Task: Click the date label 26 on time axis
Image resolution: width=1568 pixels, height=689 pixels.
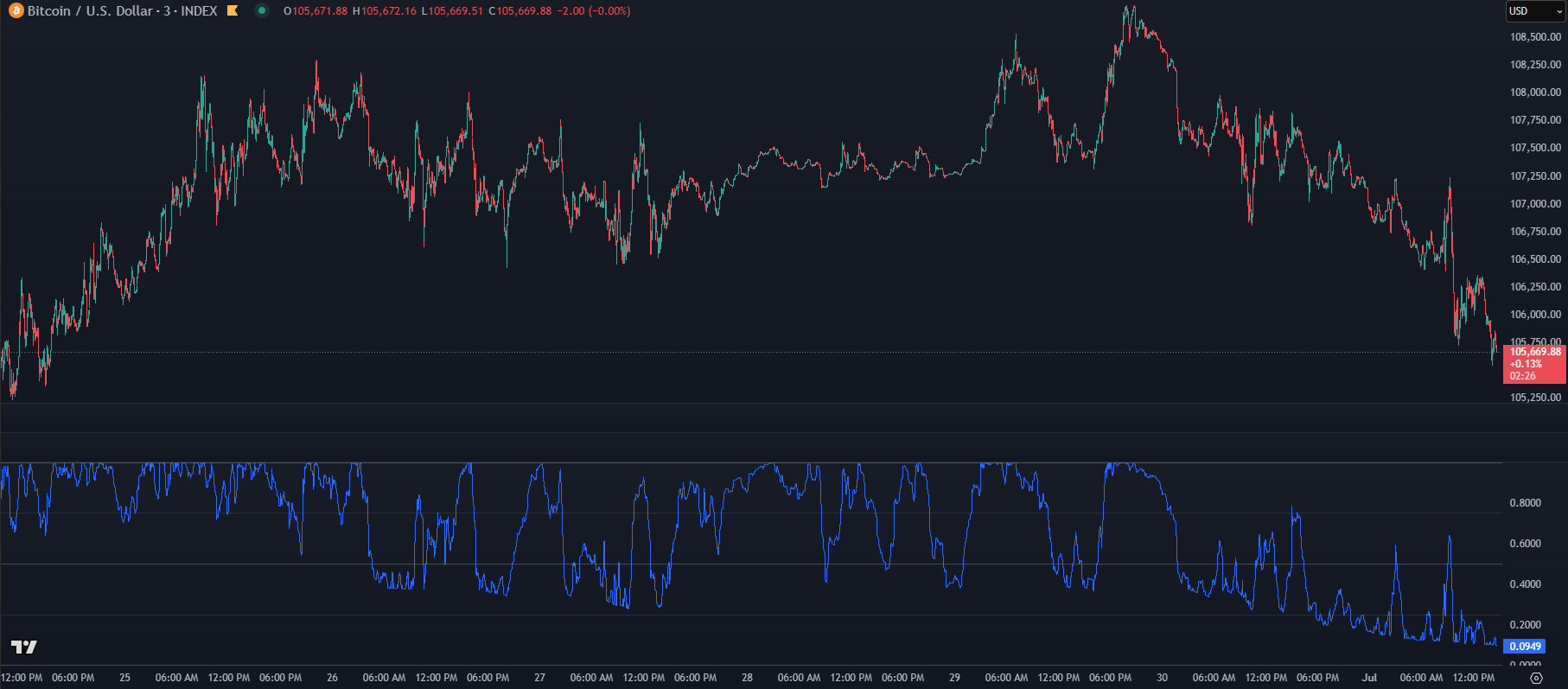Action: [x=332, y=678]
